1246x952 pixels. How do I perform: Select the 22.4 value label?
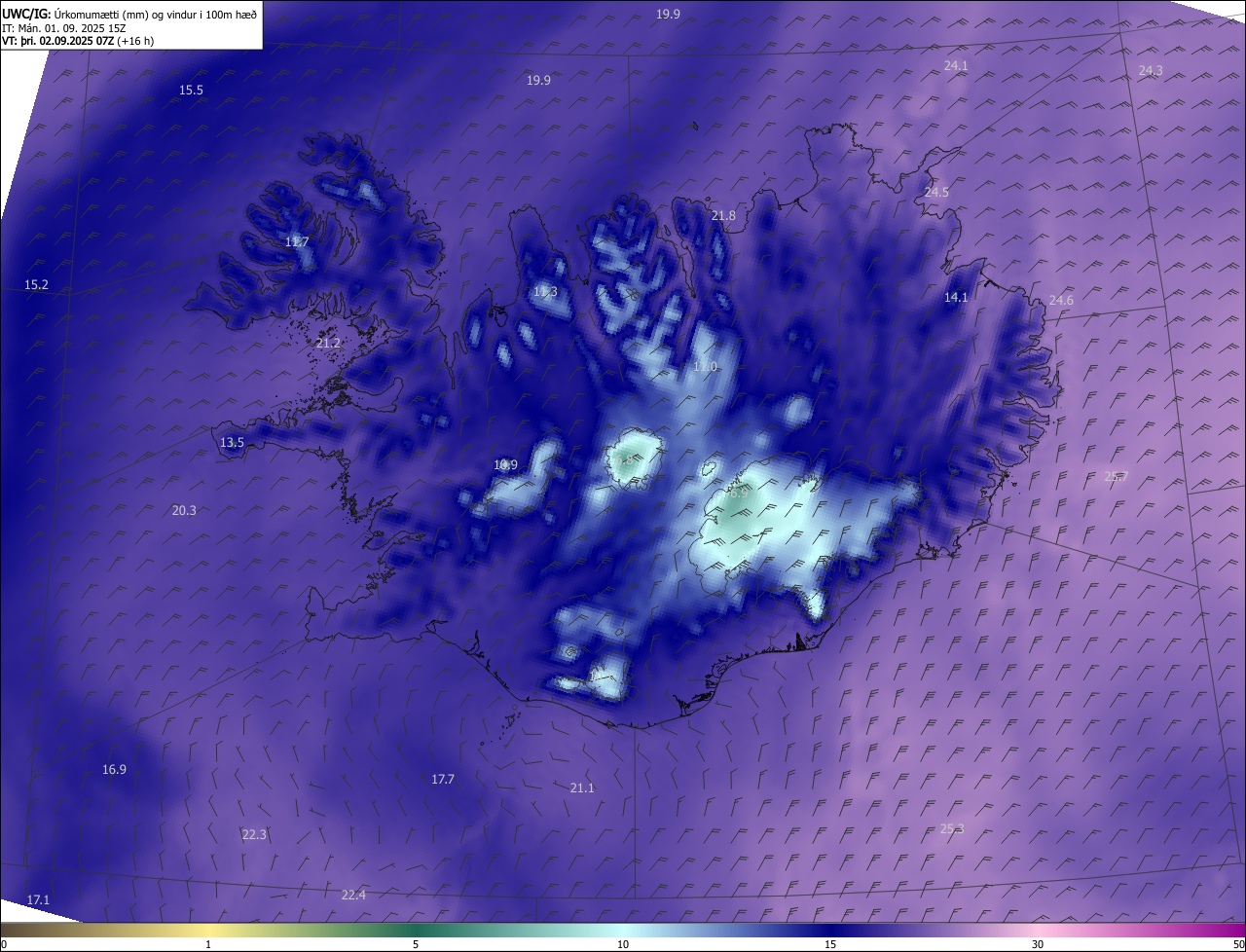[353, 896]
